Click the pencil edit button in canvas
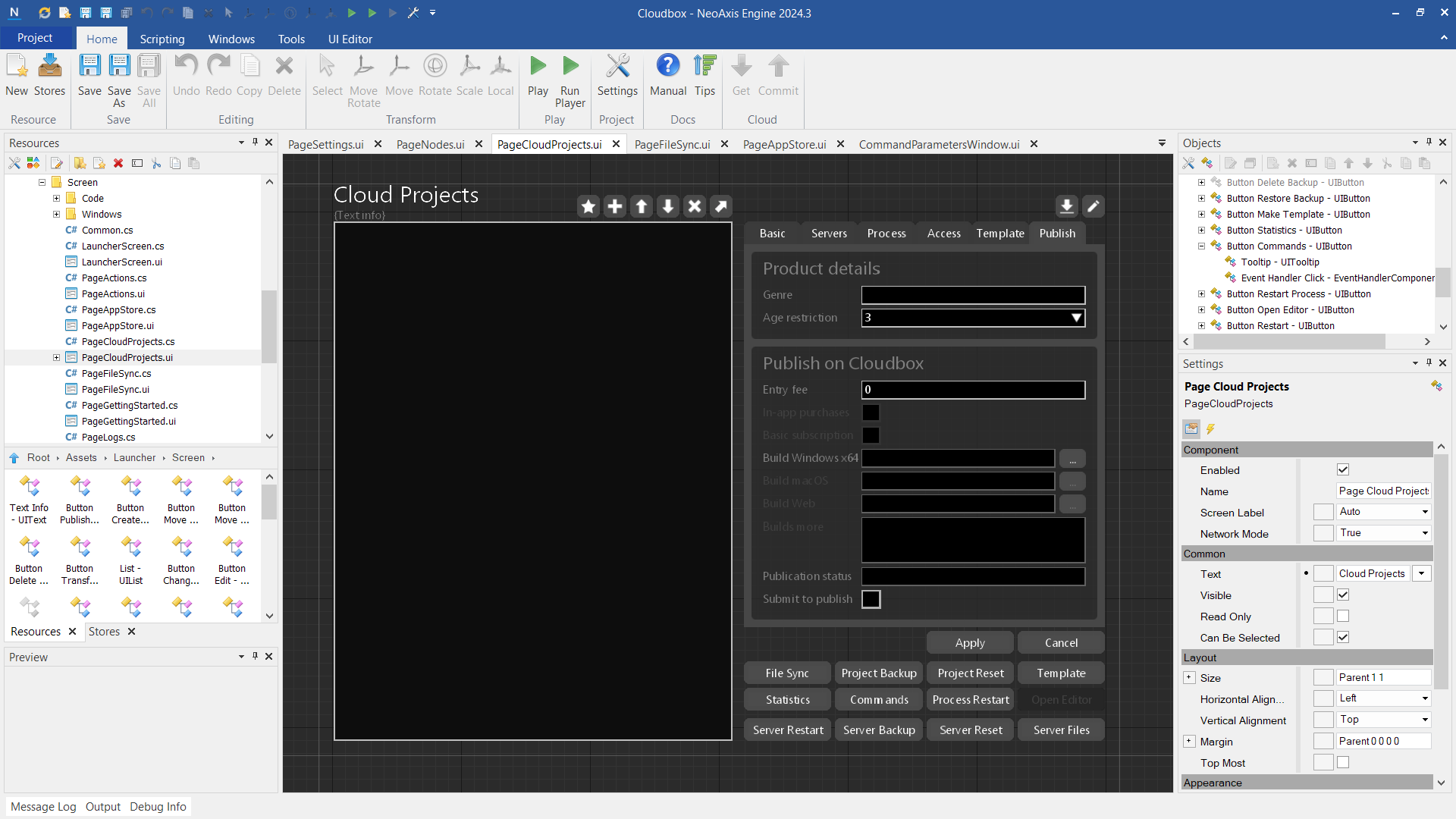Viewport: 1456px width, 819px height. 1093,206
